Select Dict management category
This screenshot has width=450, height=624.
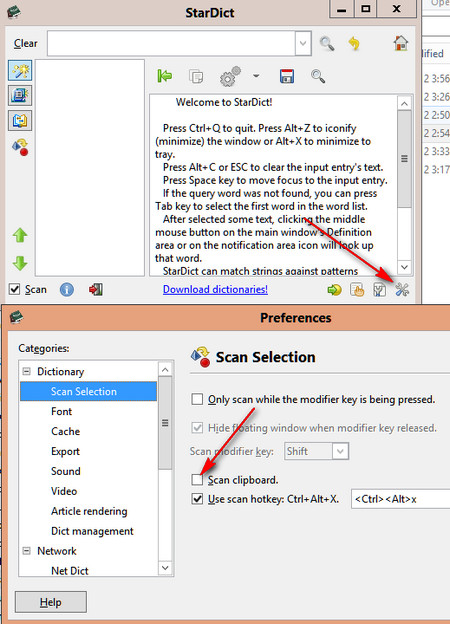click(x=92, y=531)
